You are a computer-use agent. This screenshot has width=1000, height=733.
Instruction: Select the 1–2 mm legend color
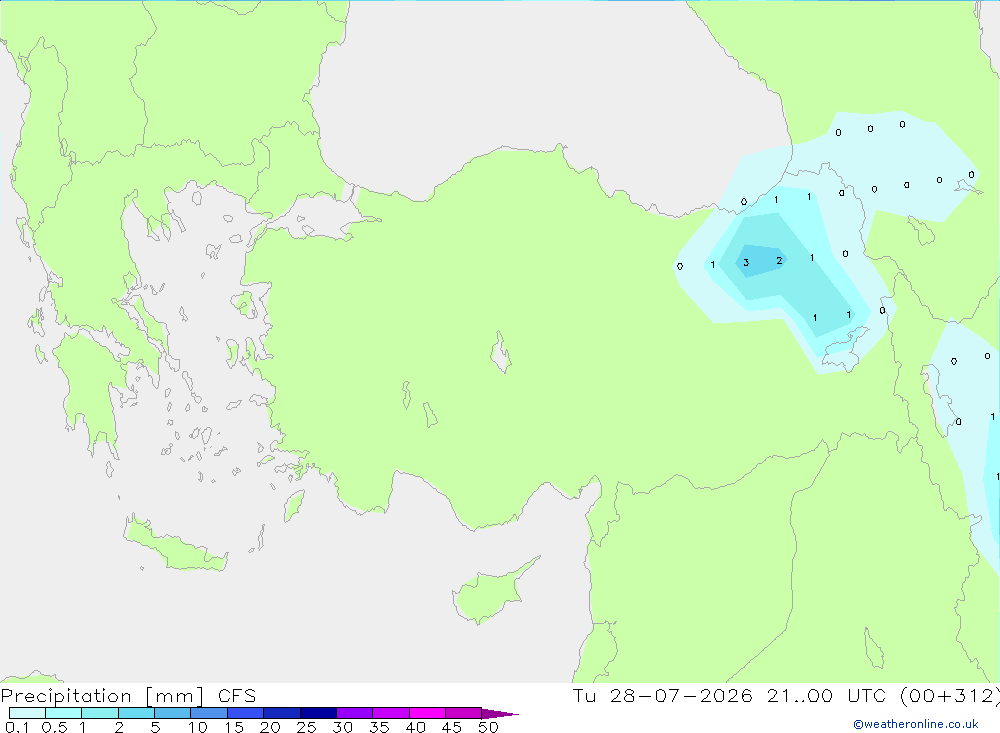100,713
